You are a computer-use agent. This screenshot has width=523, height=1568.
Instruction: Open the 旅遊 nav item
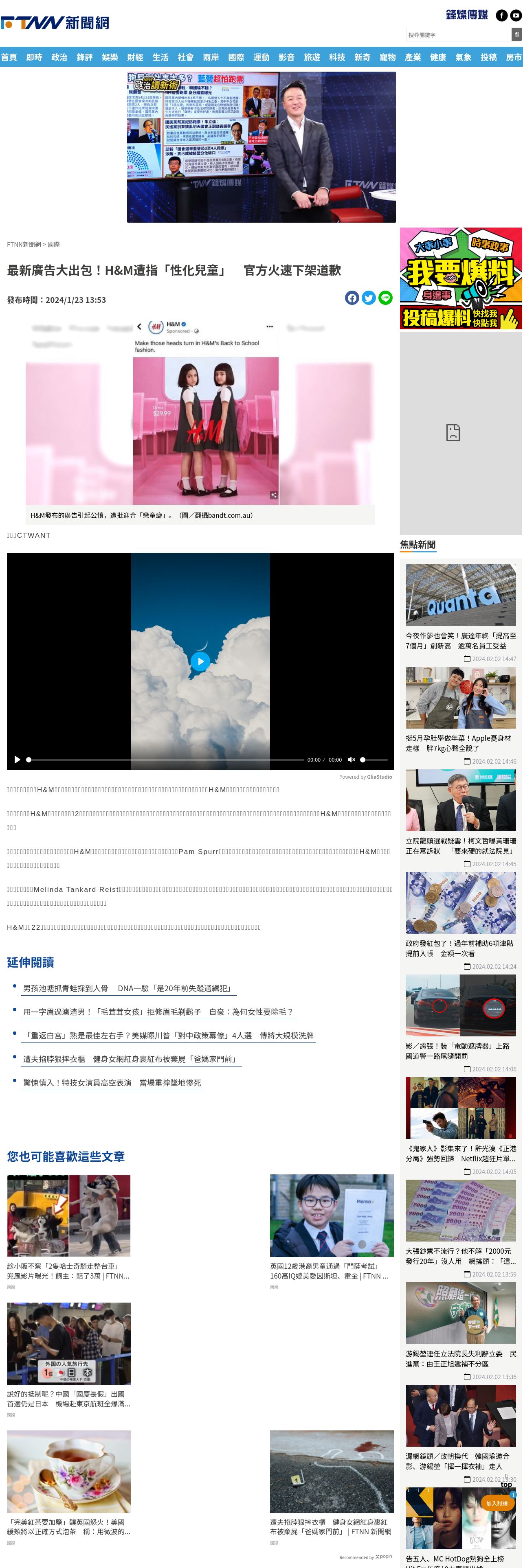312,57
